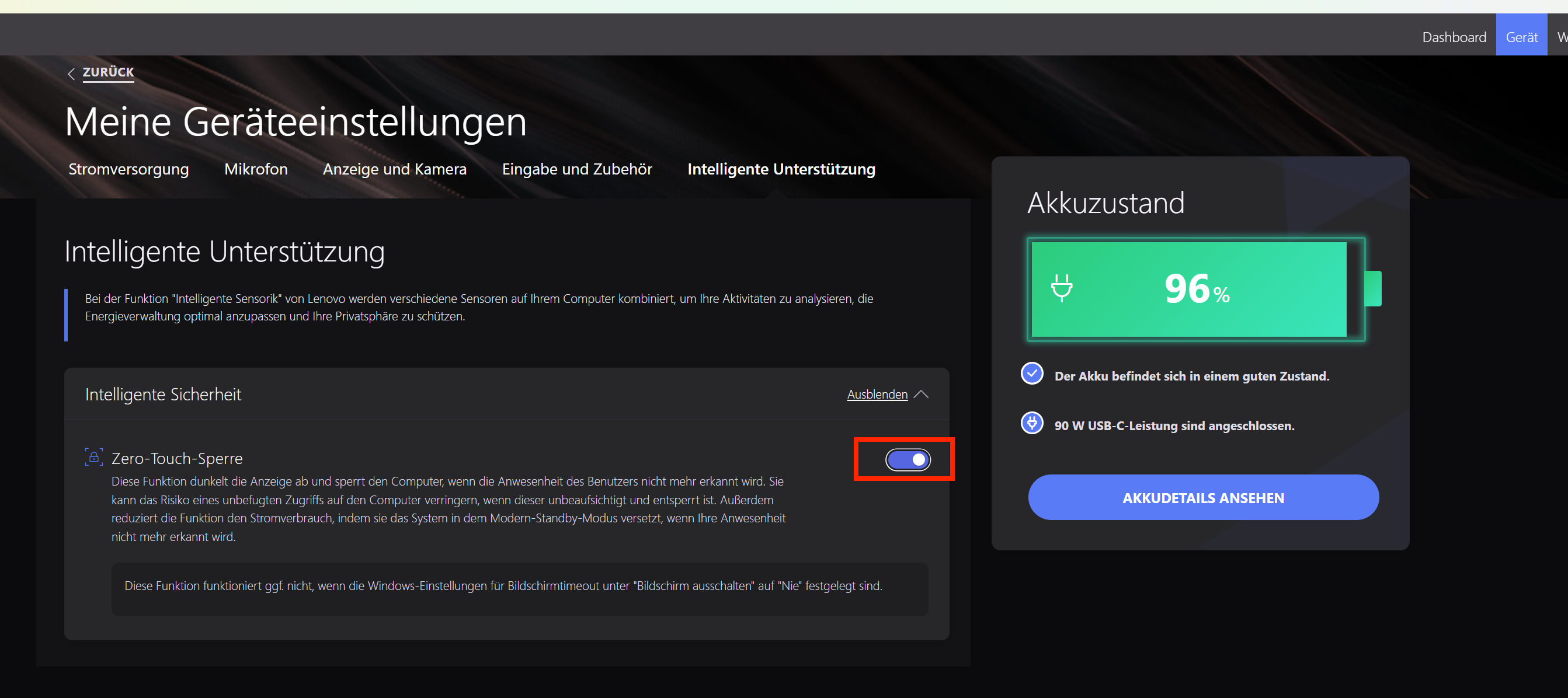The height and width of the screenshot is (698, 1568).
Task: Click the Zero-Touch-Sperre lock icon
Action: 94,457
